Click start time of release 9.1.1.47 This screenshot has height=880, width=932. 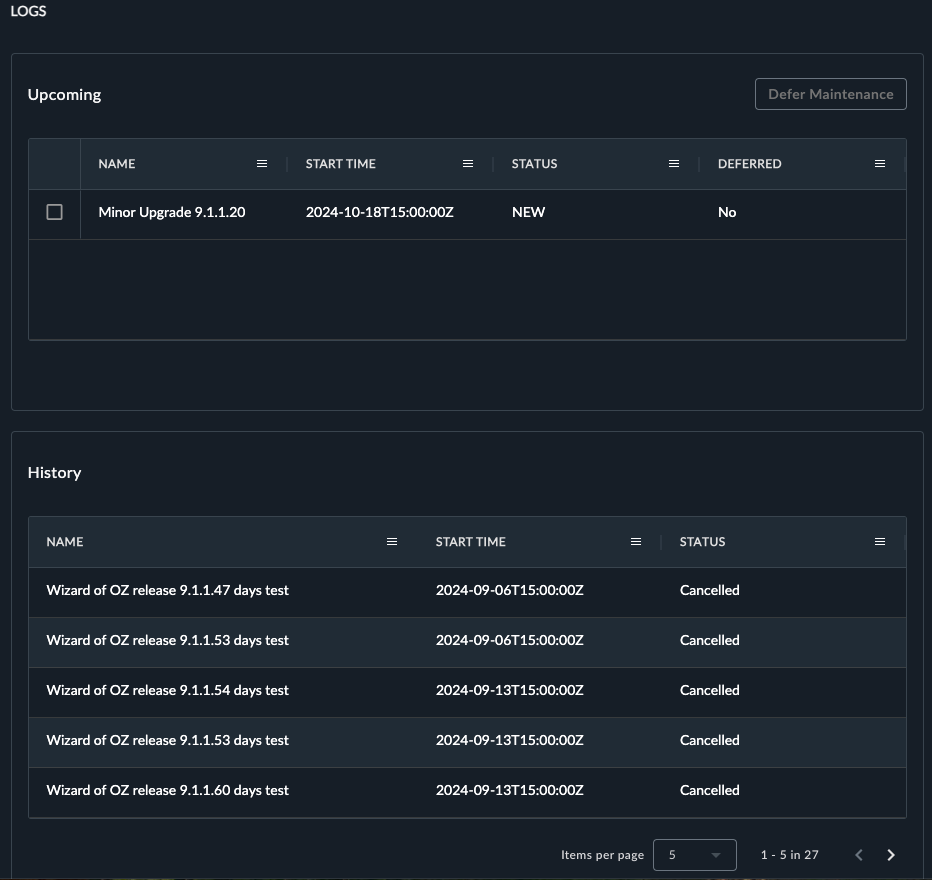(x=509, y=590)
